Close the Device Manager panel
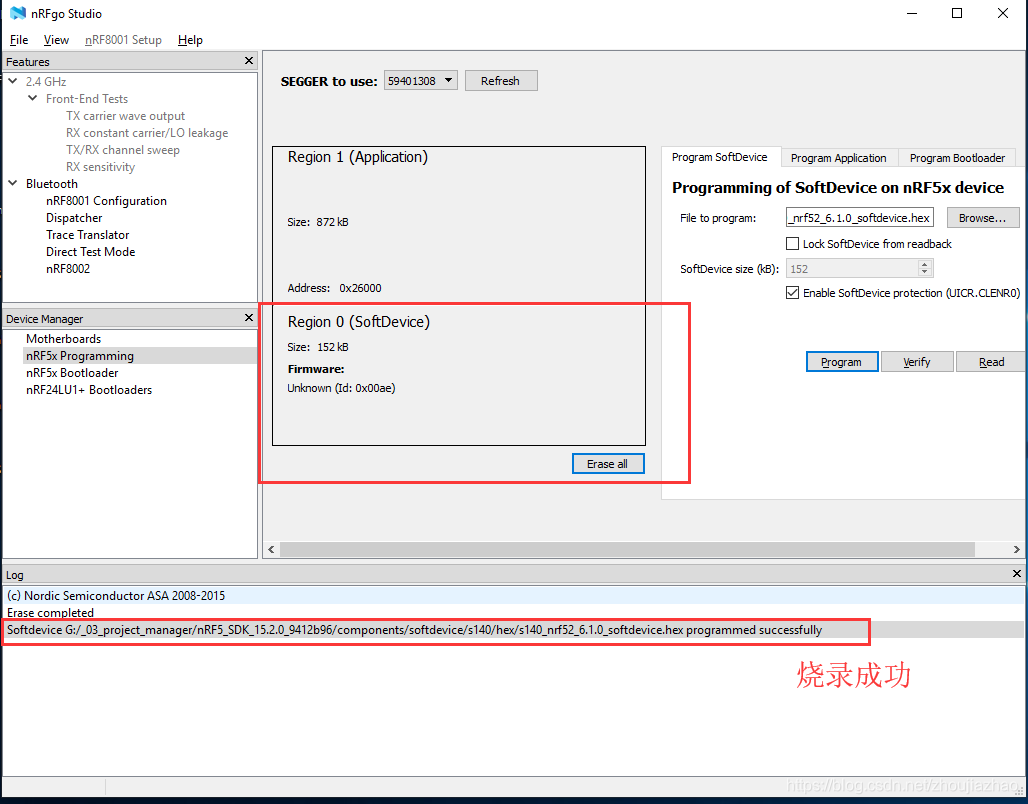Image resolution: width=1028 pixels, height=804 pixels. pyautogui.click(x=248, y=318)
